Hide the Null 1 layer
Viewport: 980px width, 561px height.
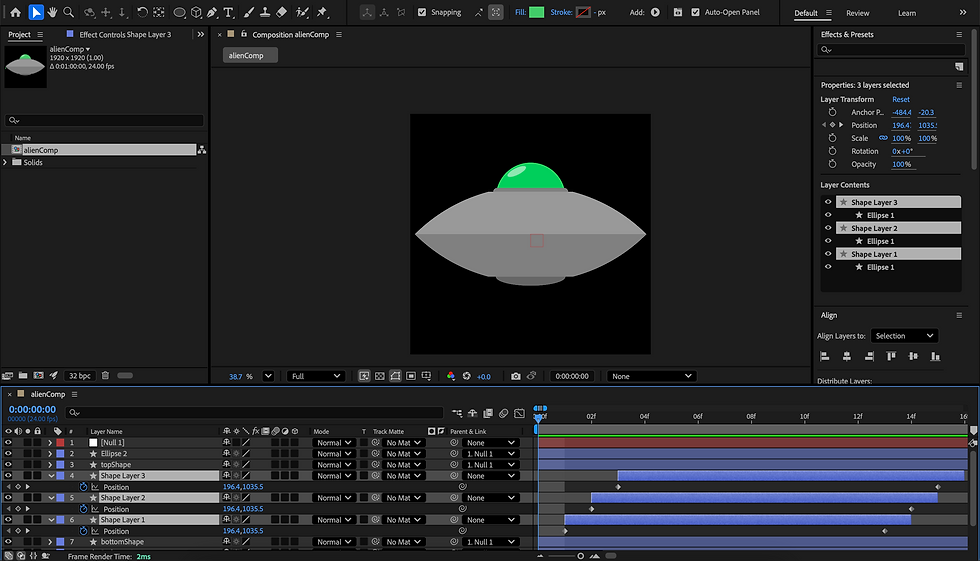click(x=8, y=442)
